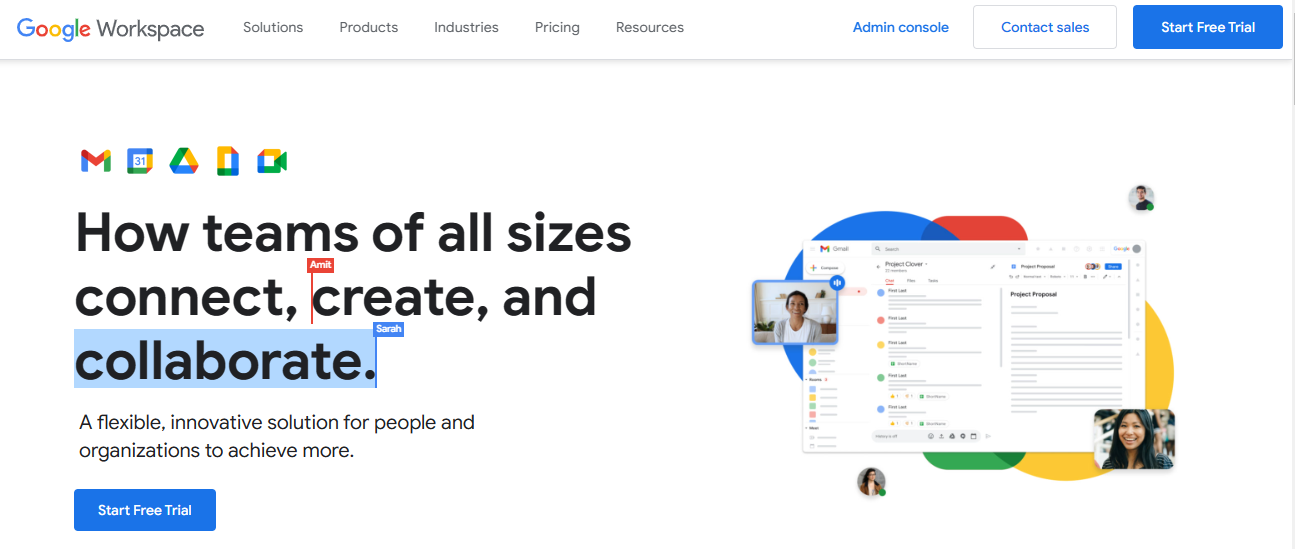Open the Industries menu
This screenshot has height=549, width=1295.
tap(466, 27)
